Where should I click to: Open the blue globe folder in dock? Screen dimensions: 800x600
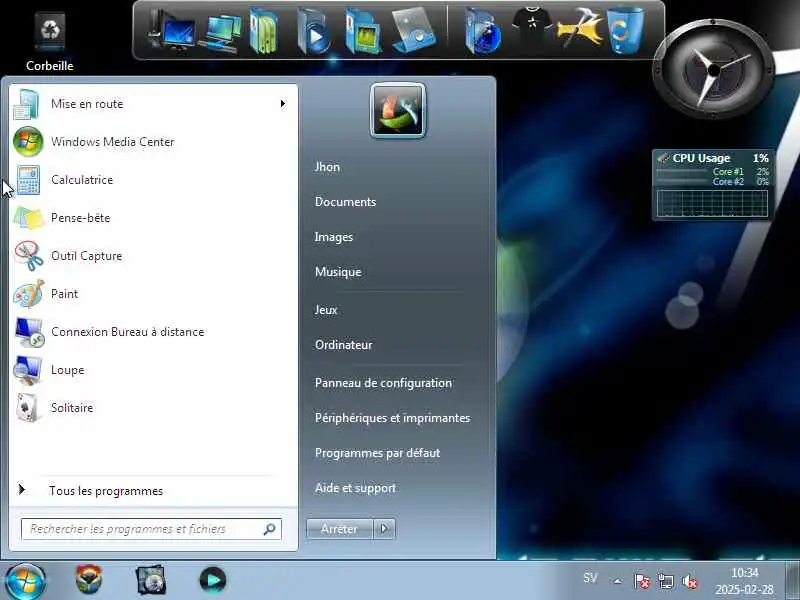482,32
